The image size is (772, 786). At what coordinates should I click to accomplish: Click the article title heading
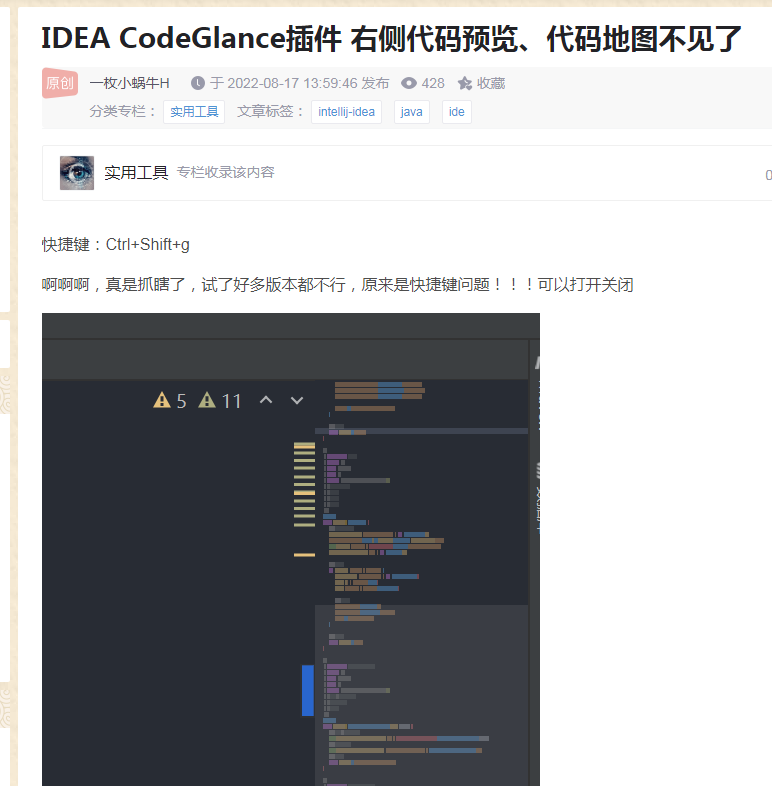[391, 39]
